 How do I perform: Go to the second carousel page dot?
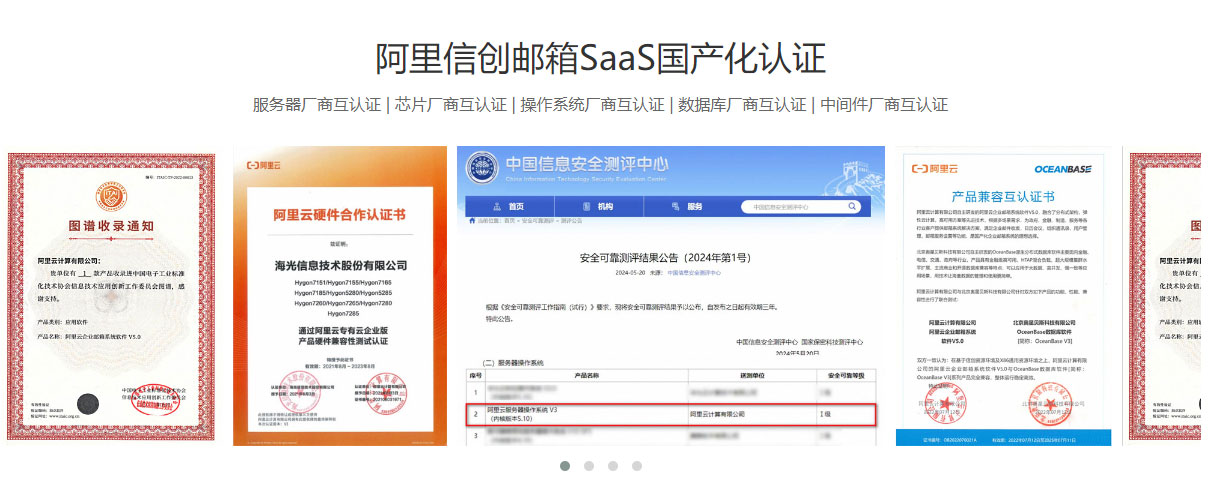pyautogui.click(x=589, y=466)
